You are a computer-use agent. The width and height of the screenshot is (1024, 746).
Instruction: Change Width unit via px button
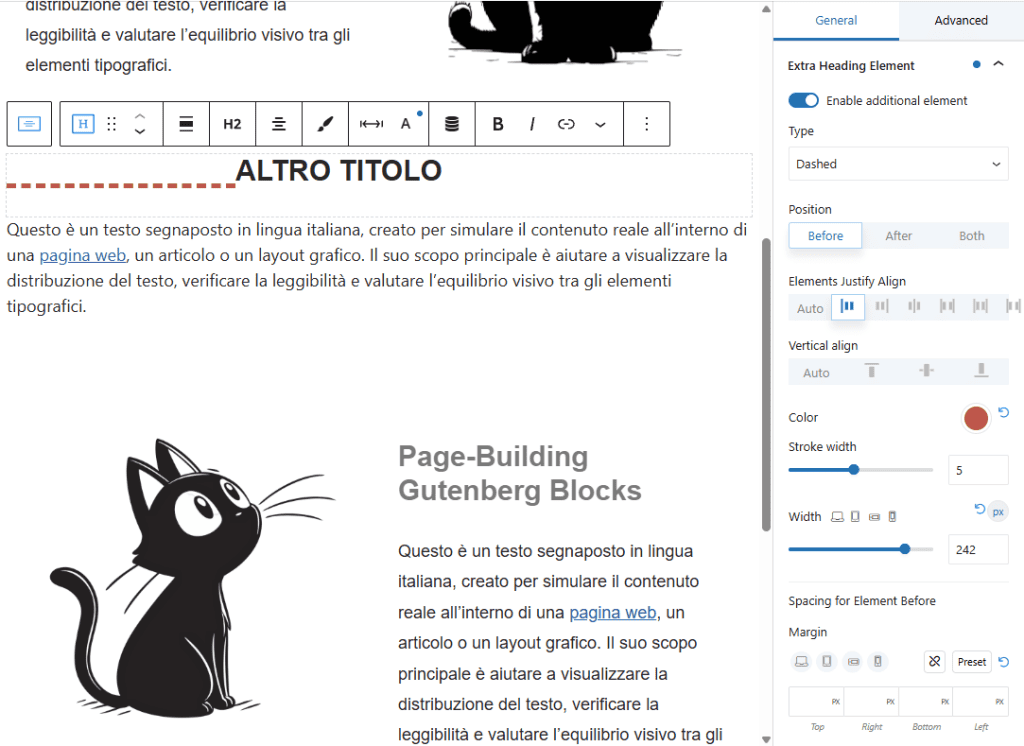tap(998, 512)
